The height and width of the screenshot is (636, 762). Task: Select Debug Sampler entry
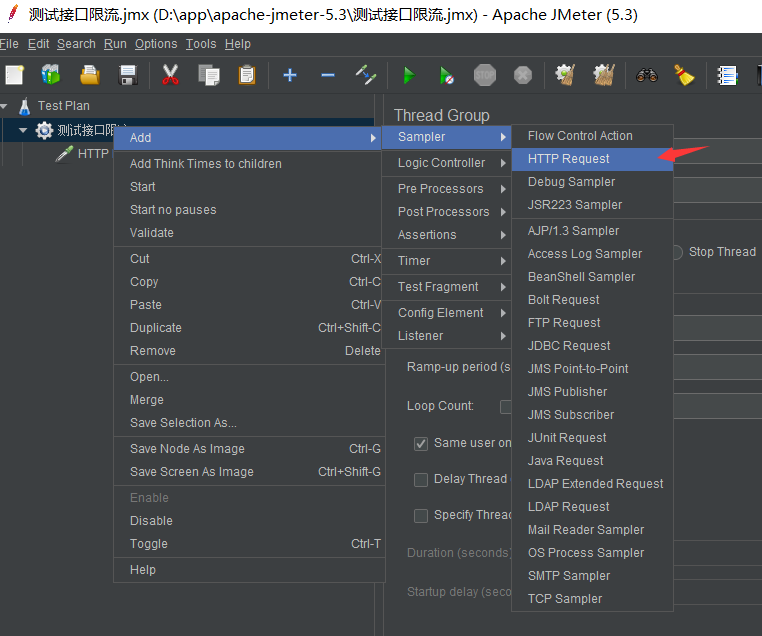(592, 182)
